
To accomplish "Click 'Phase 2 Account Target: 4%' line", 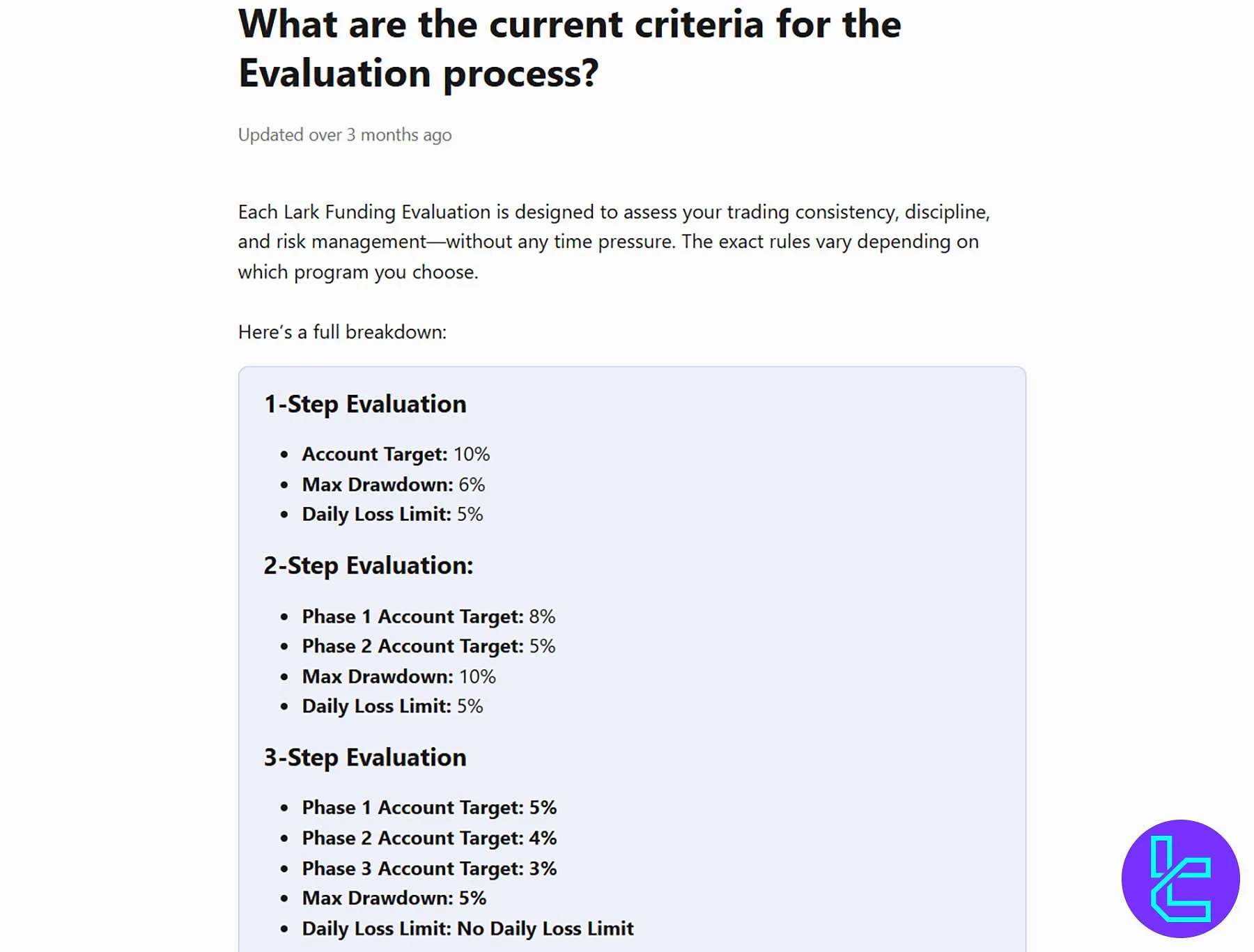I will click(x=429, y=838).
